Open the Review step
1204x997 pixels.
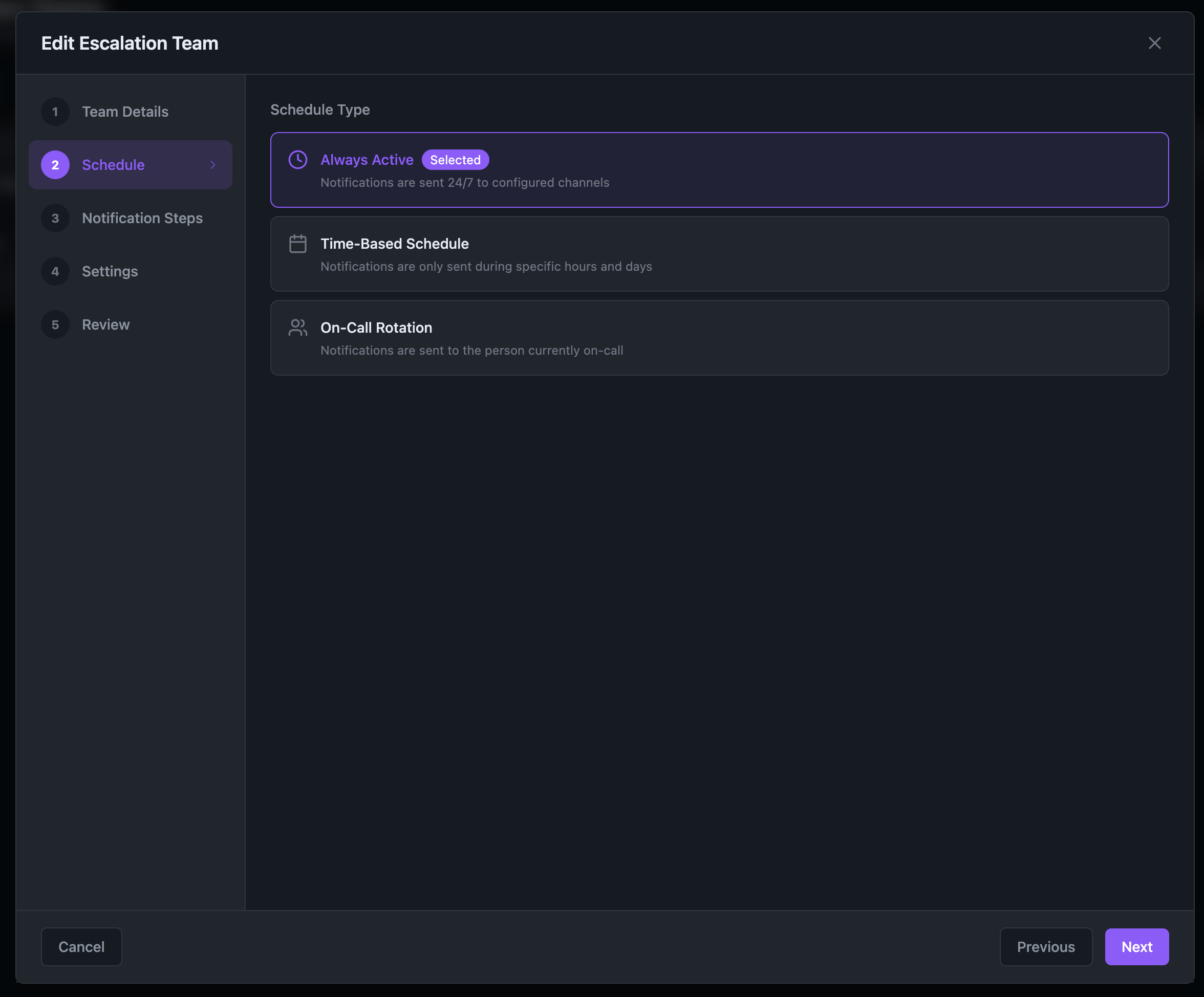pyautogui.click(x=130, y=325)
